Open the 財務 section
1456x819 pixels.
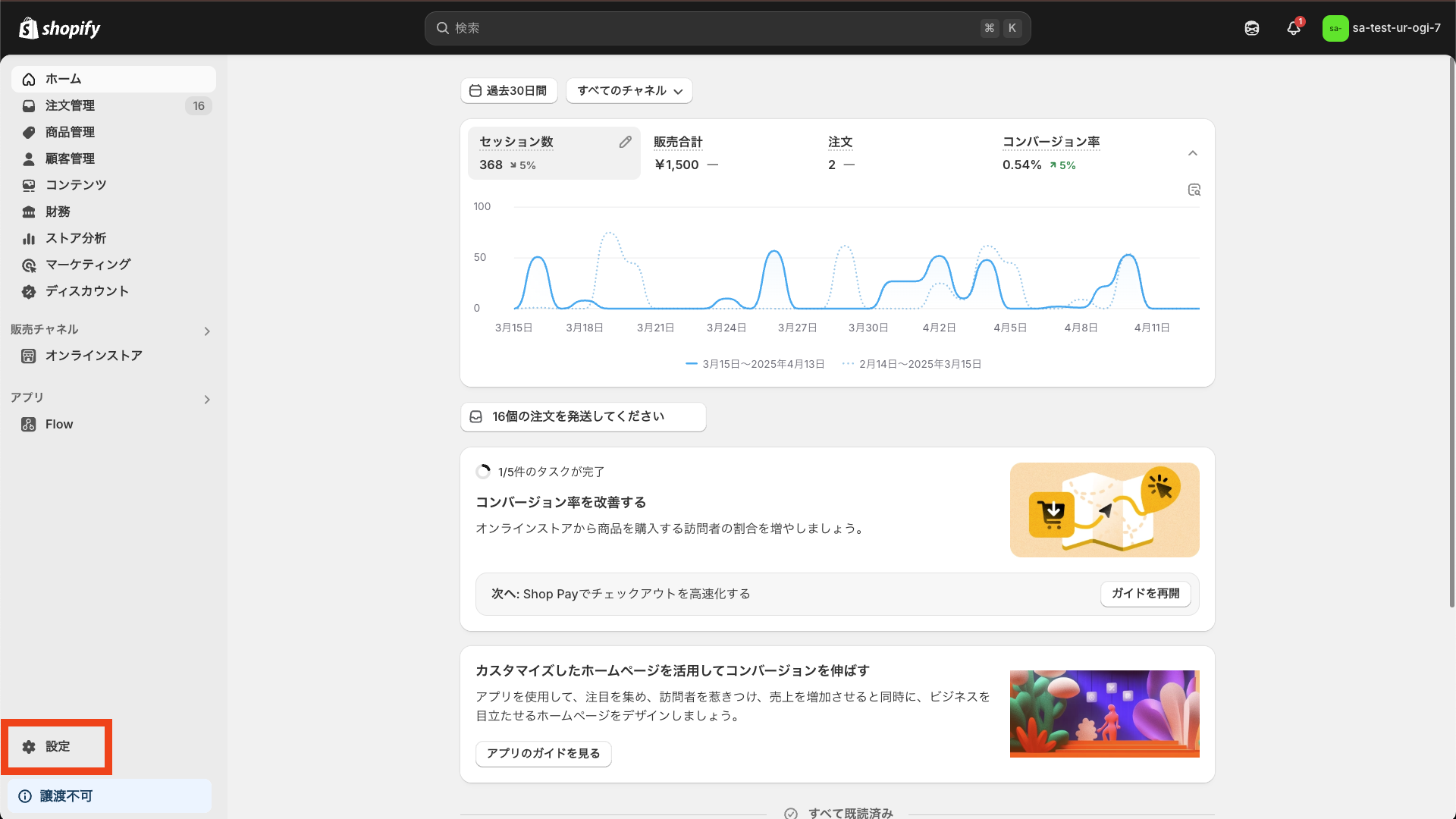tap(59, 211)
